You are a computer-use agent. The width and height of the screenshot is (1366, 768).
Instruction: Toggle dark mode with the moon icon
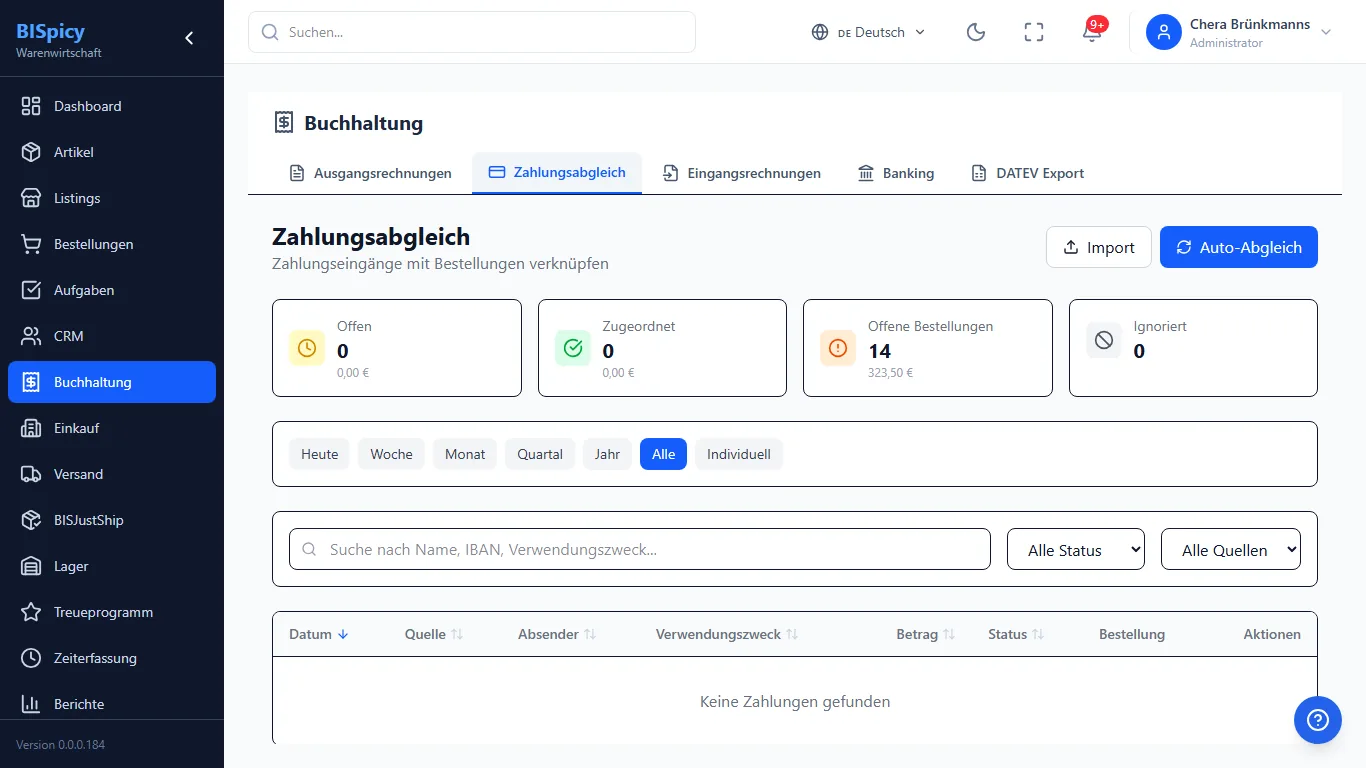976,32
